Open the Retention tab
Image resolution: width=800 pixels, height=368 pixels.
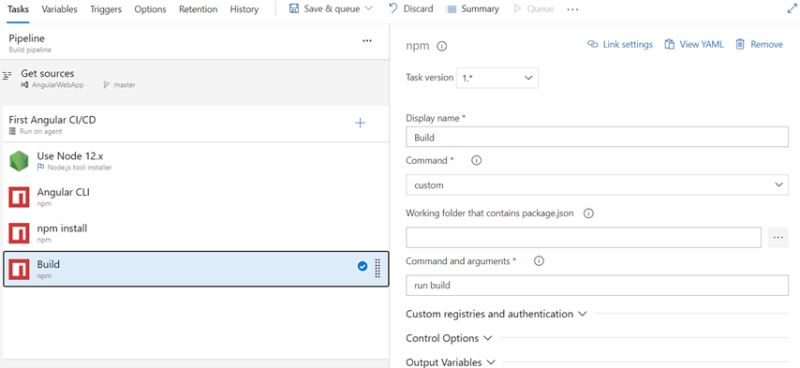(198, 9)
